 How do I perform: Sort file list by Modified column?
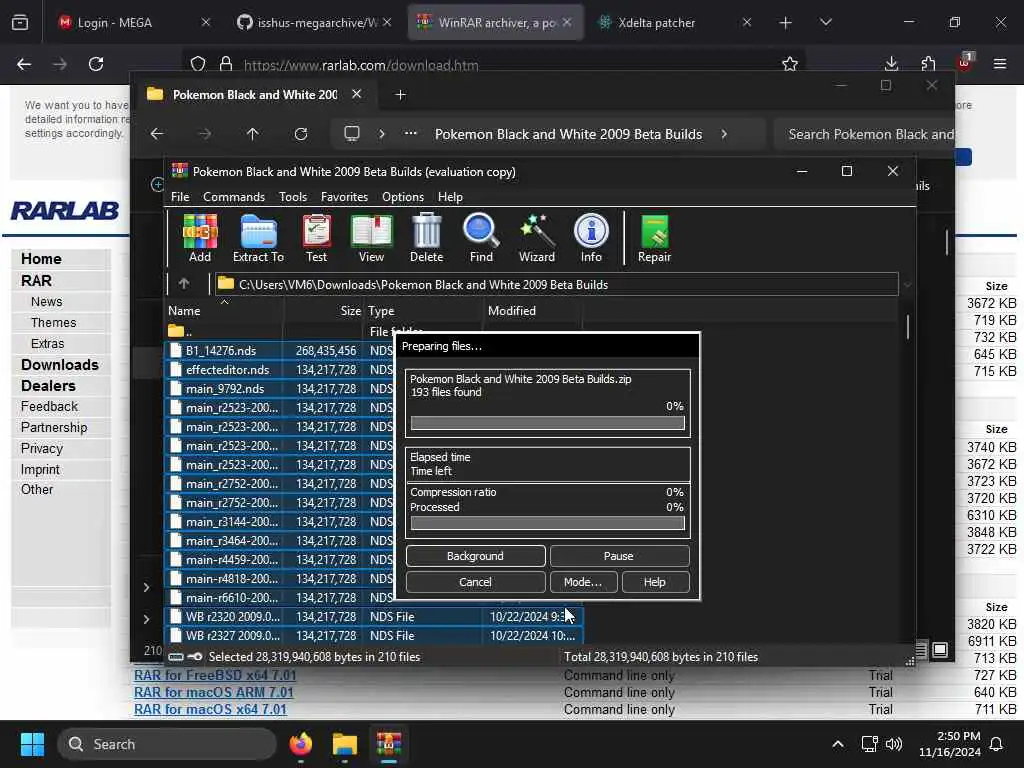point(532,311)
